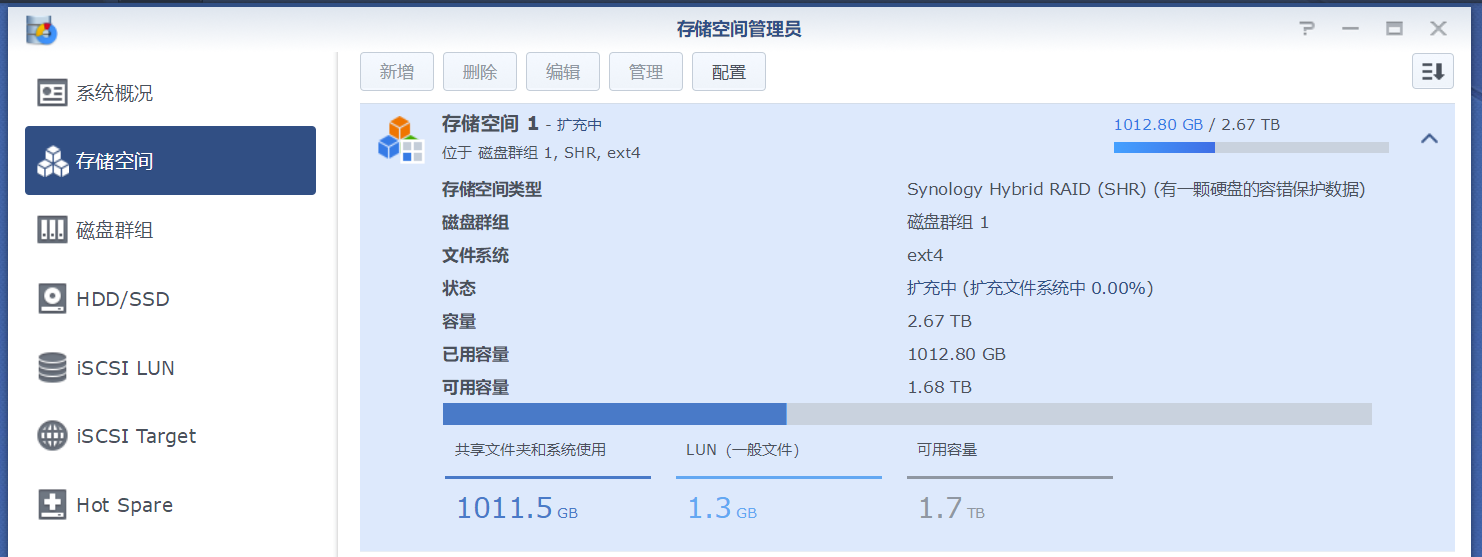Open the iSCSI LUN section
Viewport: 1482px width, 557px height.
click(170, 367)
